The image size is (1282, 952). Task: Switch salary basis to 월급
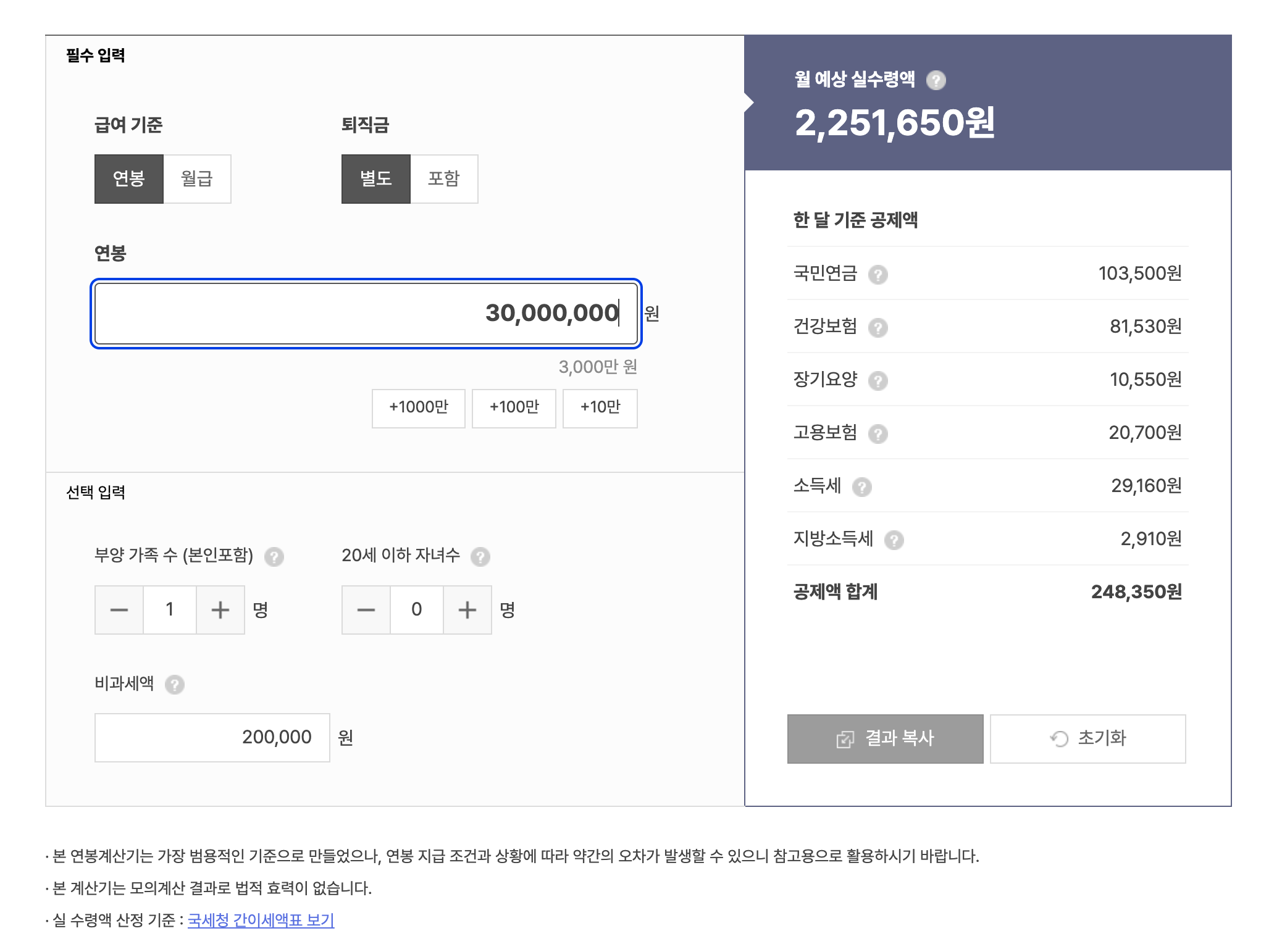[x=196, y=178]
